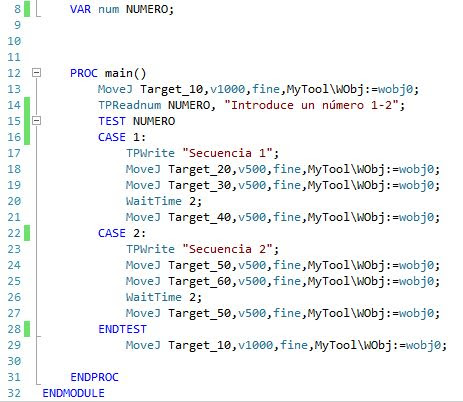Image resolution: width=463 pixels, height=402 pixels.
Task: Click the WaitTime instruction on line 20
Action: coord(154,201)
